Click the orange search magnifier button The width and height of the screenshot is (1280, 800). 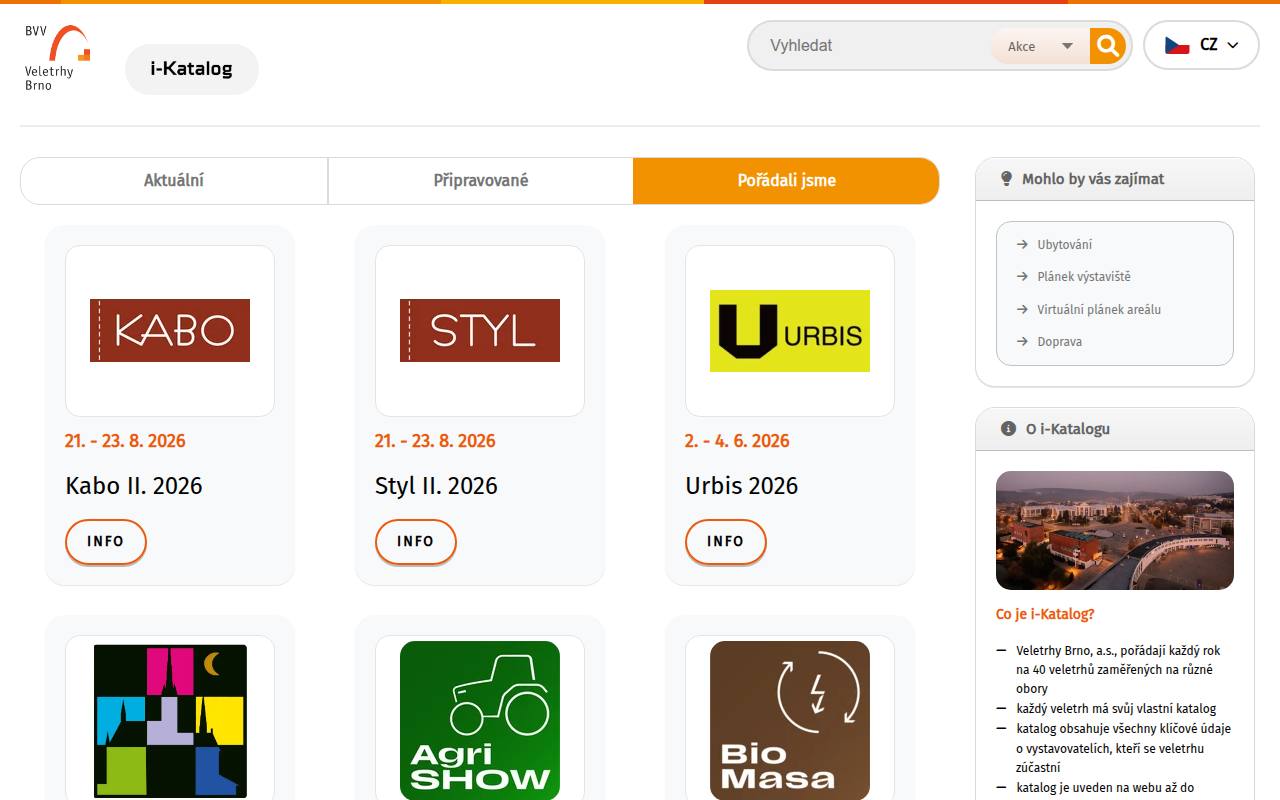1107,45
